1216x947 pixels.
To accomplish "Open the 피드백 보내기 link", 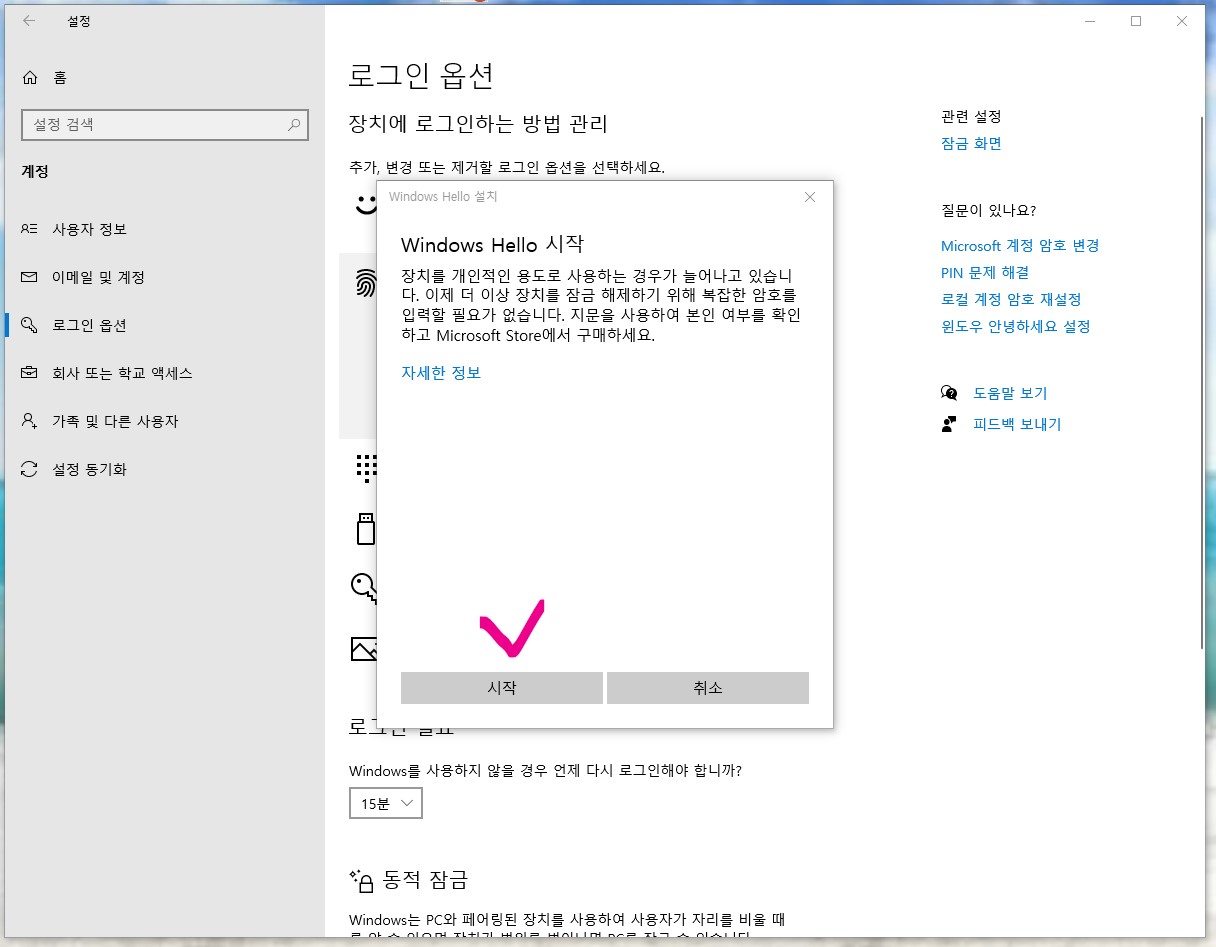I will click(x=1017, y=424).
